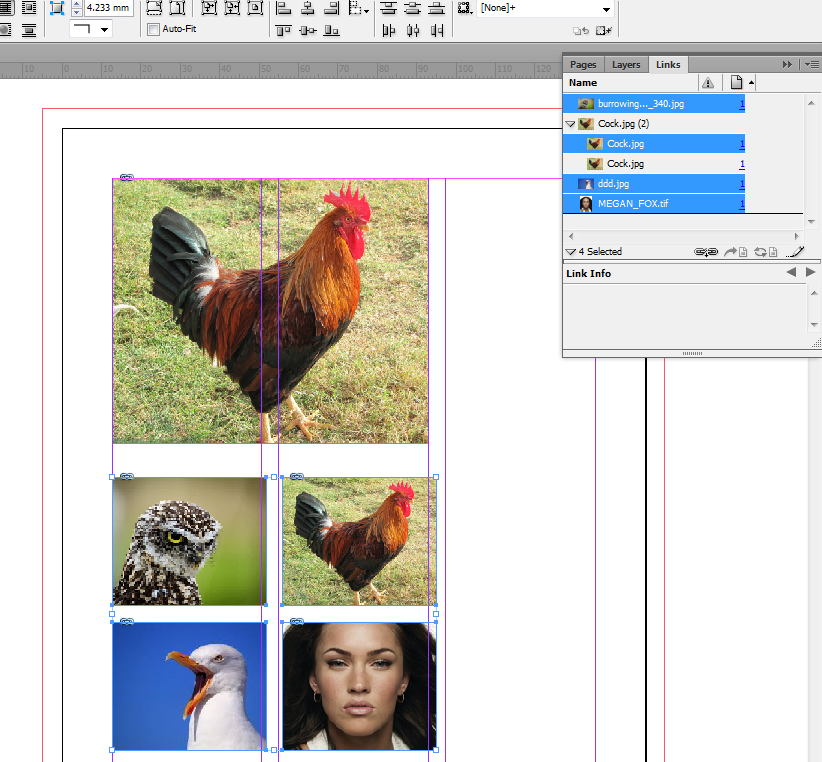Switch to the Pages tab
Viewport: 822px width, 762px height.
click(x=583, y=64)
